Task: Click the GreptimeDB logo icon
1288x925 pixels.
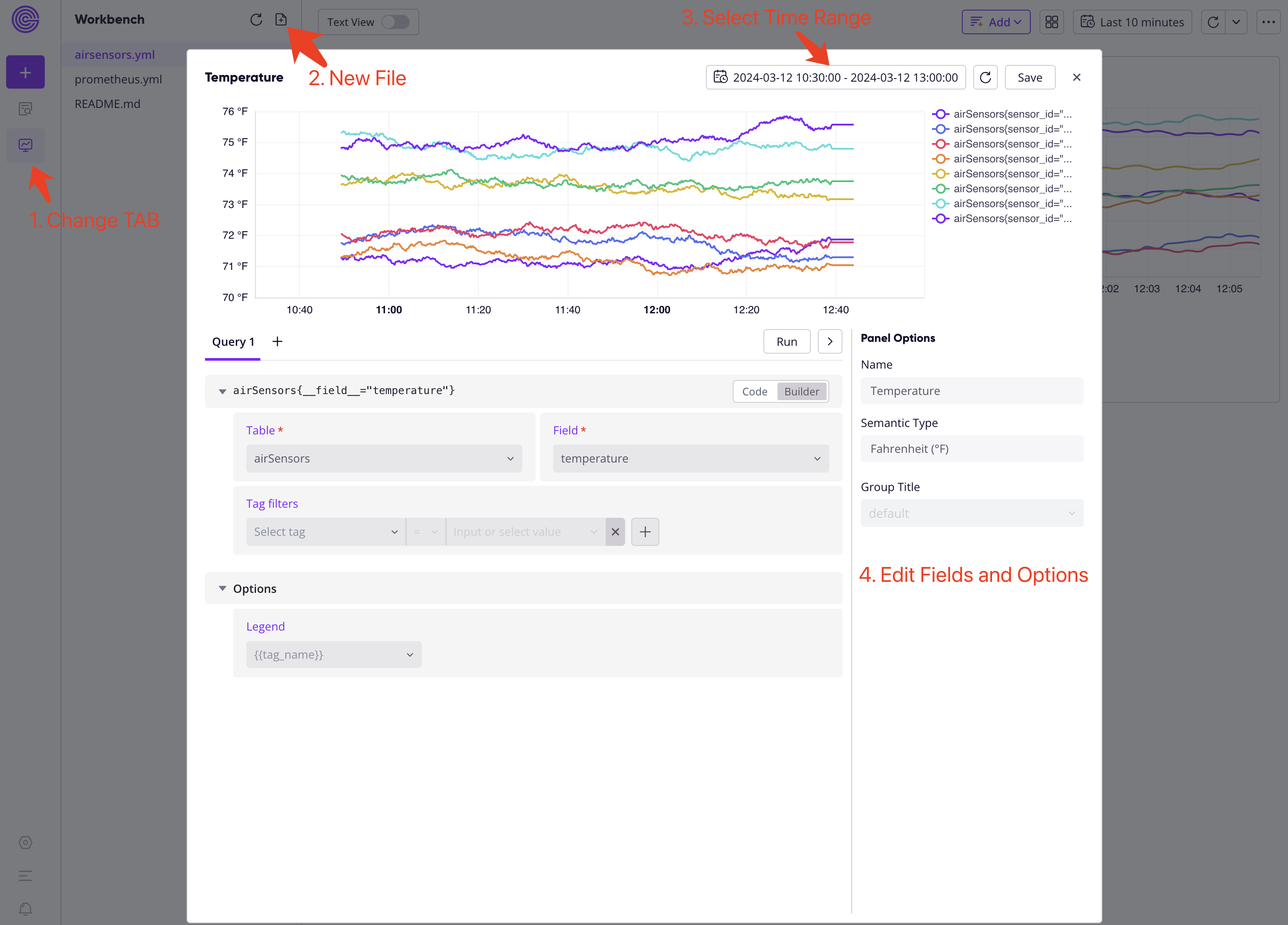Action: [25, 19]
